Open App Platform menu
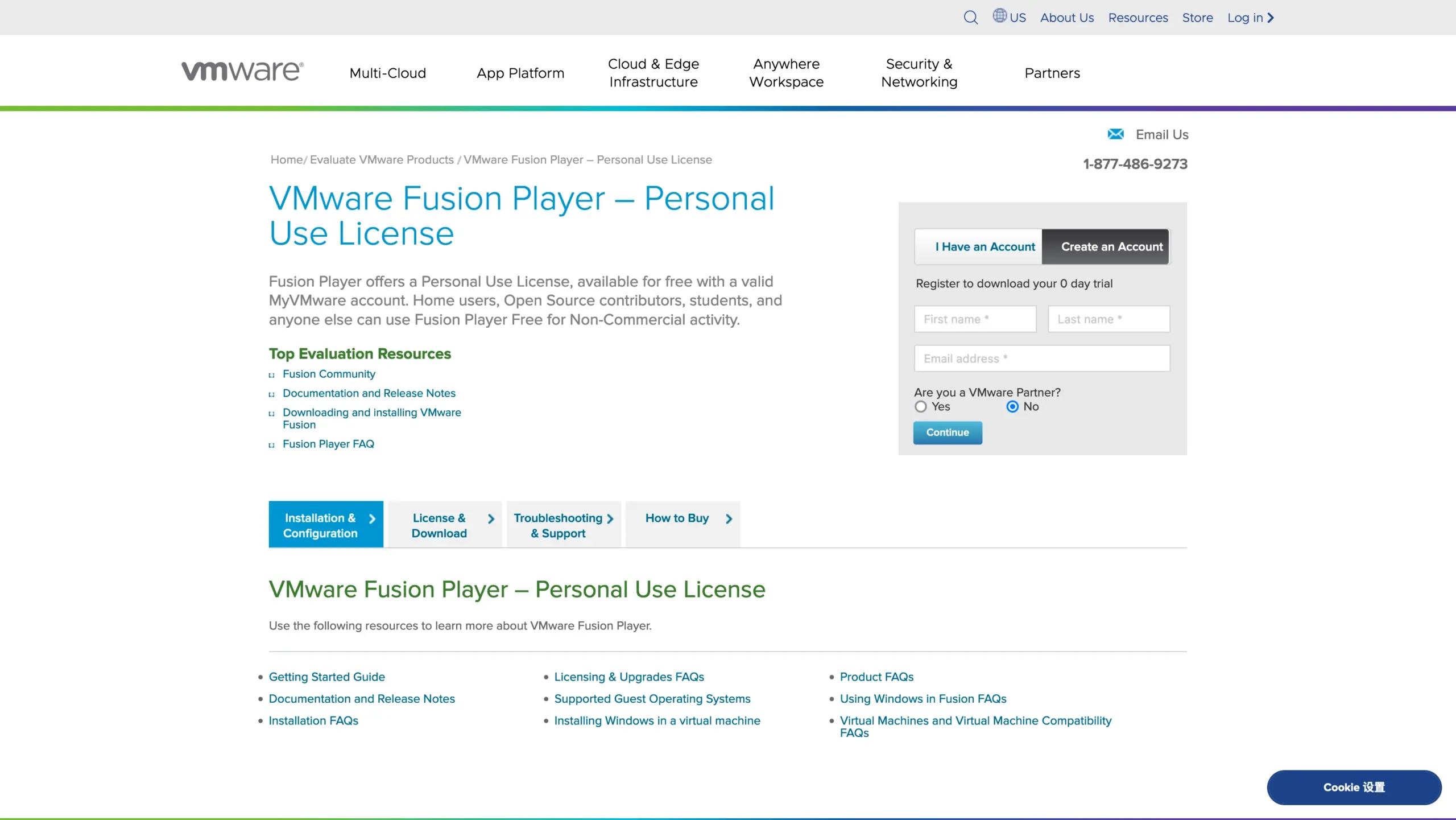1456x820 pixels. point(520,73)
